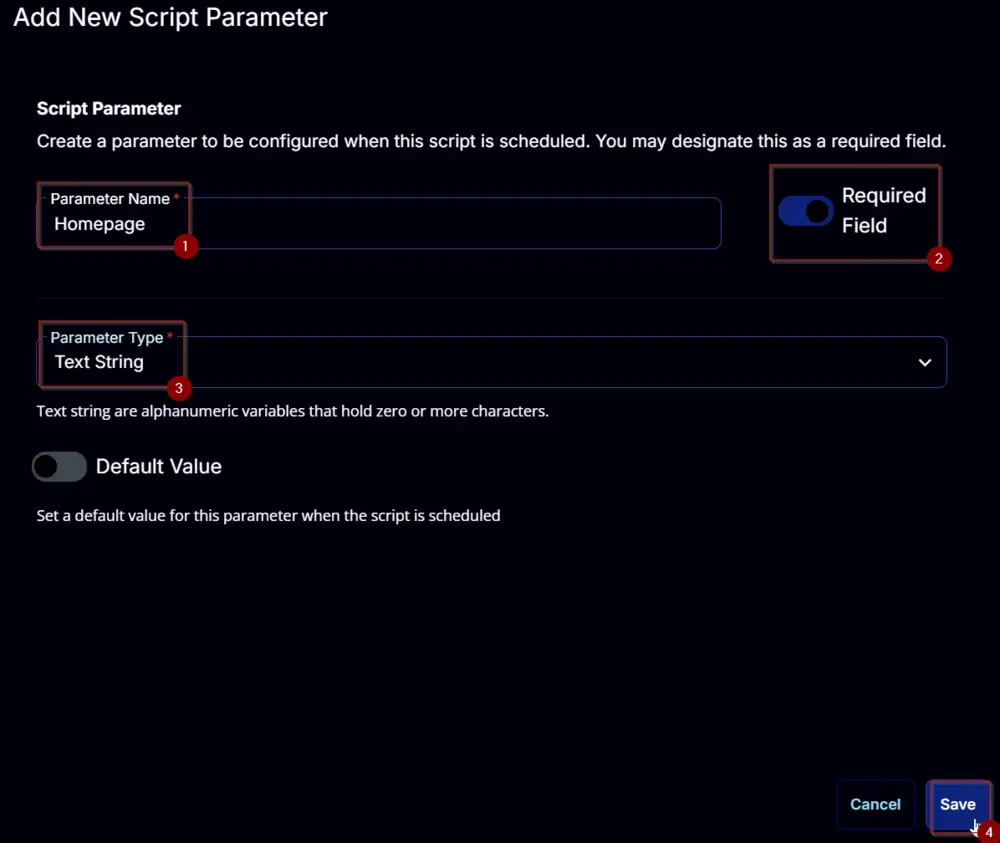Click the 'Create a parameter to be configured' description
This screenshot has width=1000, height=843.
[x=491, y=141]
